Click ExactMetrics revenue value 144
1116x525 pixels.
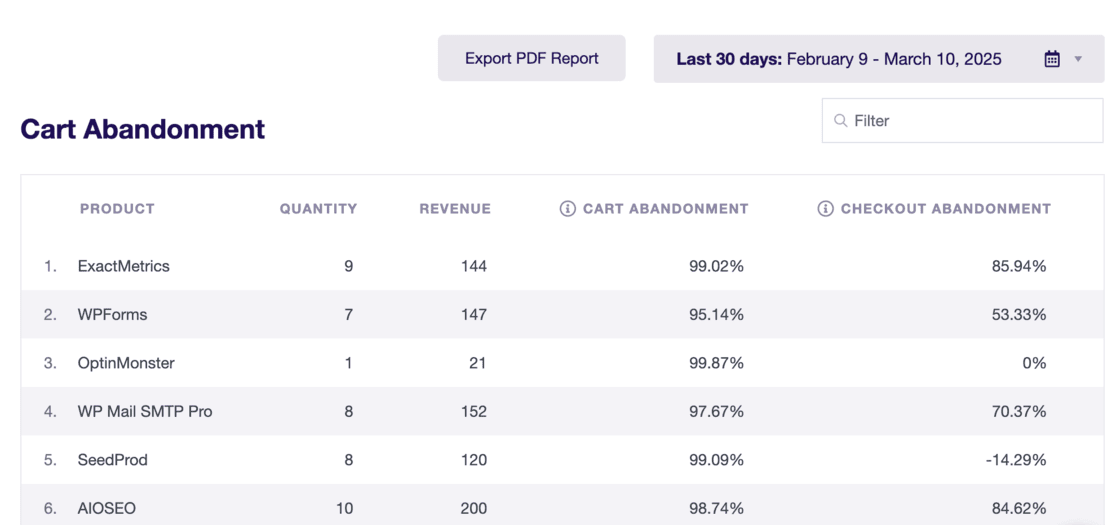point(473,266)
